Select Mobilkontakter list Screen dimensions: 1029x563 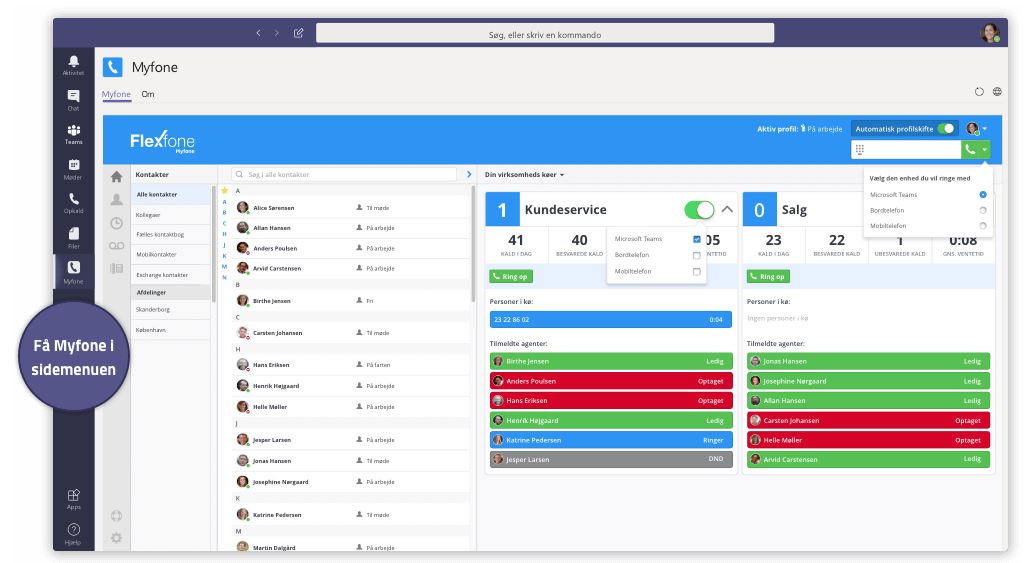tap(171, 255)
